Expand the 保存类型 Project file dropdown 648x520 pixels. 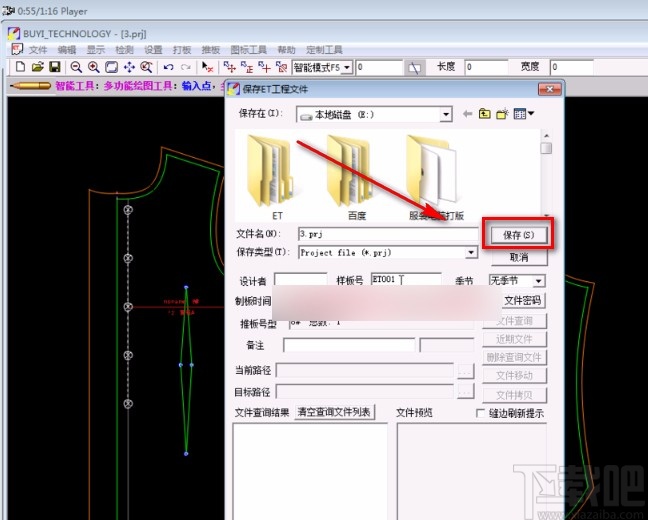pos(471,252)
